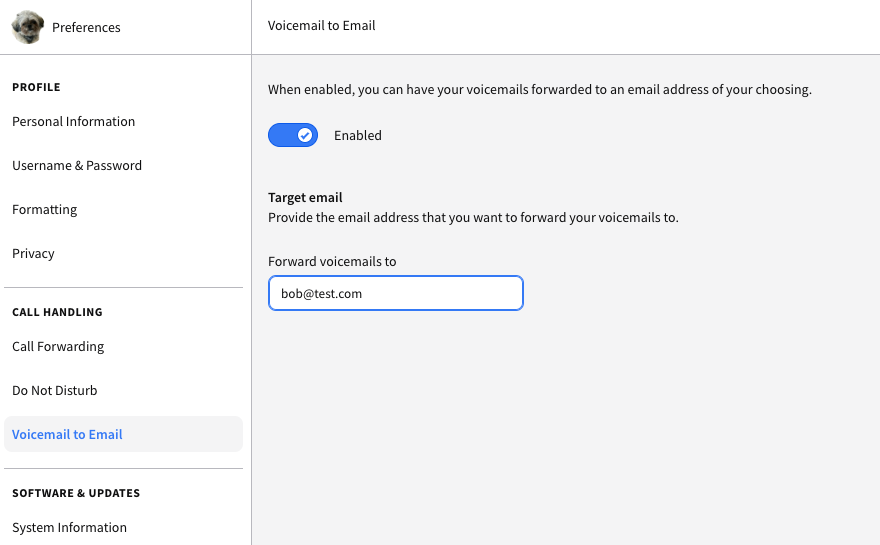Click the PROFILE section heading
Image resolution: width=880 pixels, height=545 pixels.
(36, 87)
